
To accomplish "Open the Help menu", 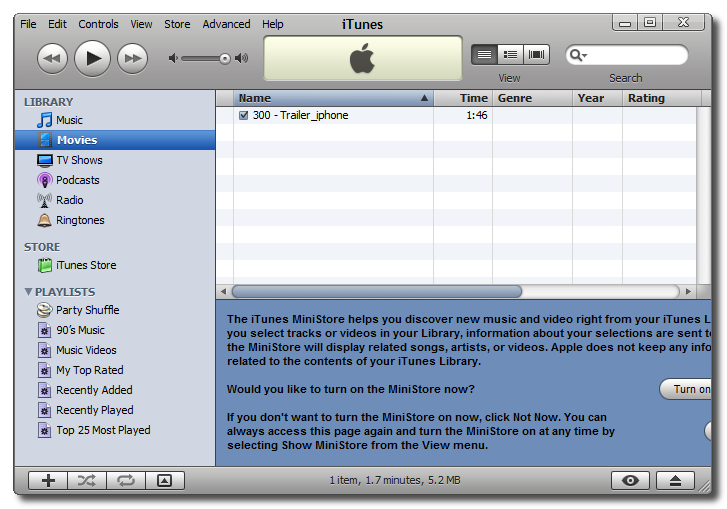I will [273, 24].
